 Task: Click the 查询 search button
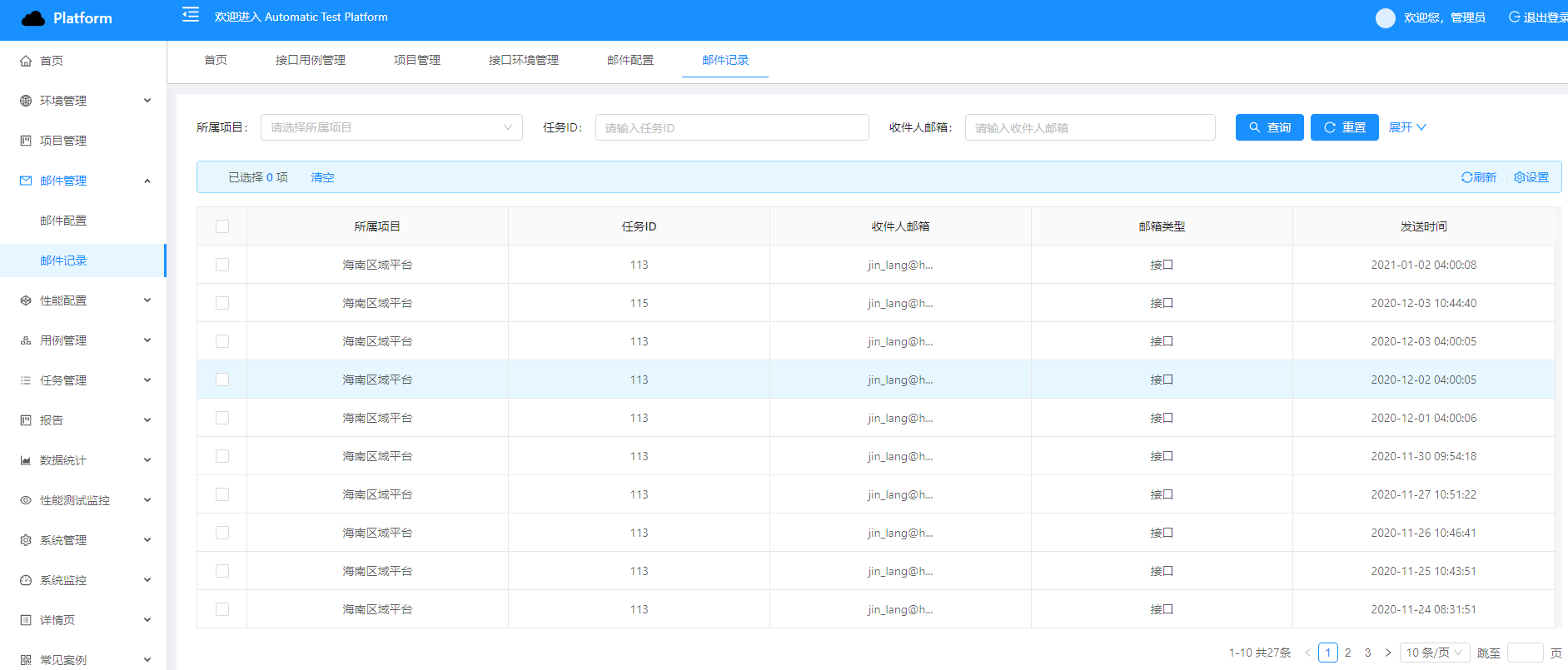point(1269,127)
